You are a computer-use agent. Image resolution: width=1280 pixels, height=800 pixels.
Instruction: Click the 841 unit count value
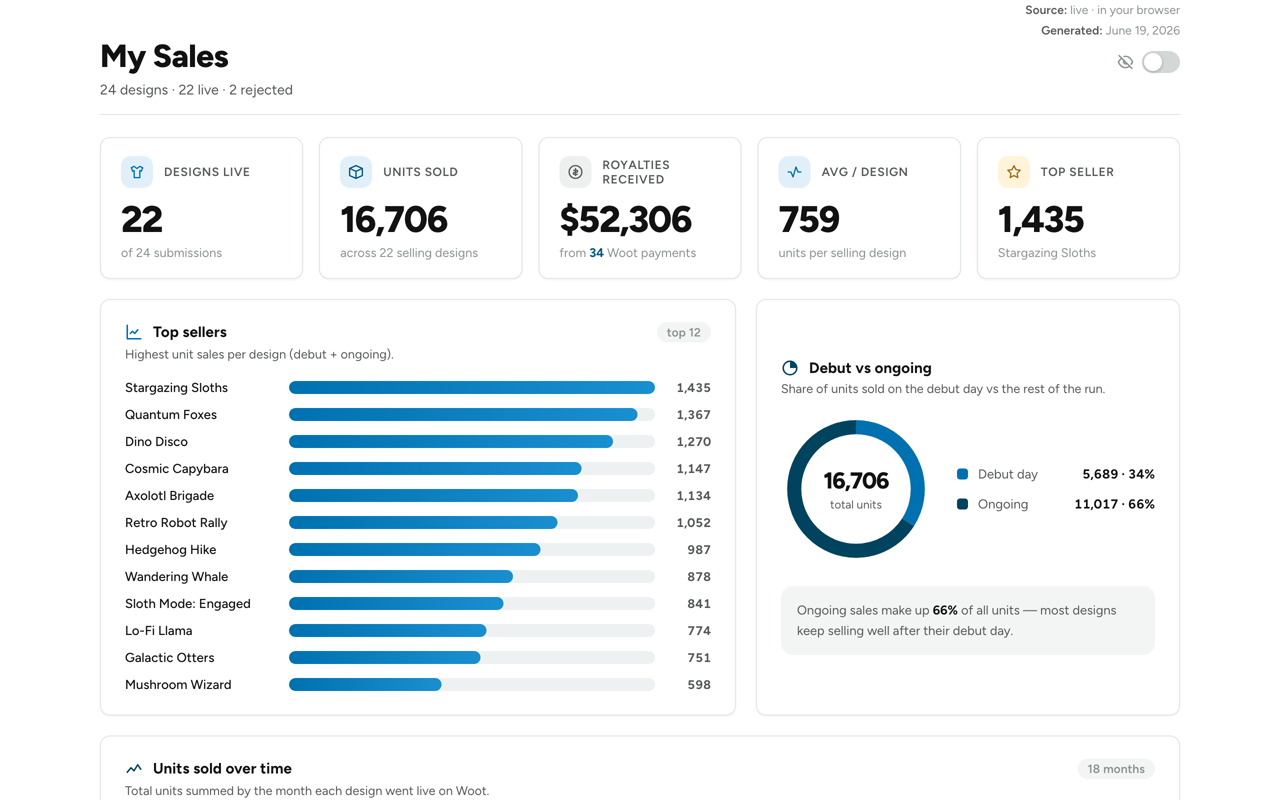pyautogui.click(x=699, y=604)
